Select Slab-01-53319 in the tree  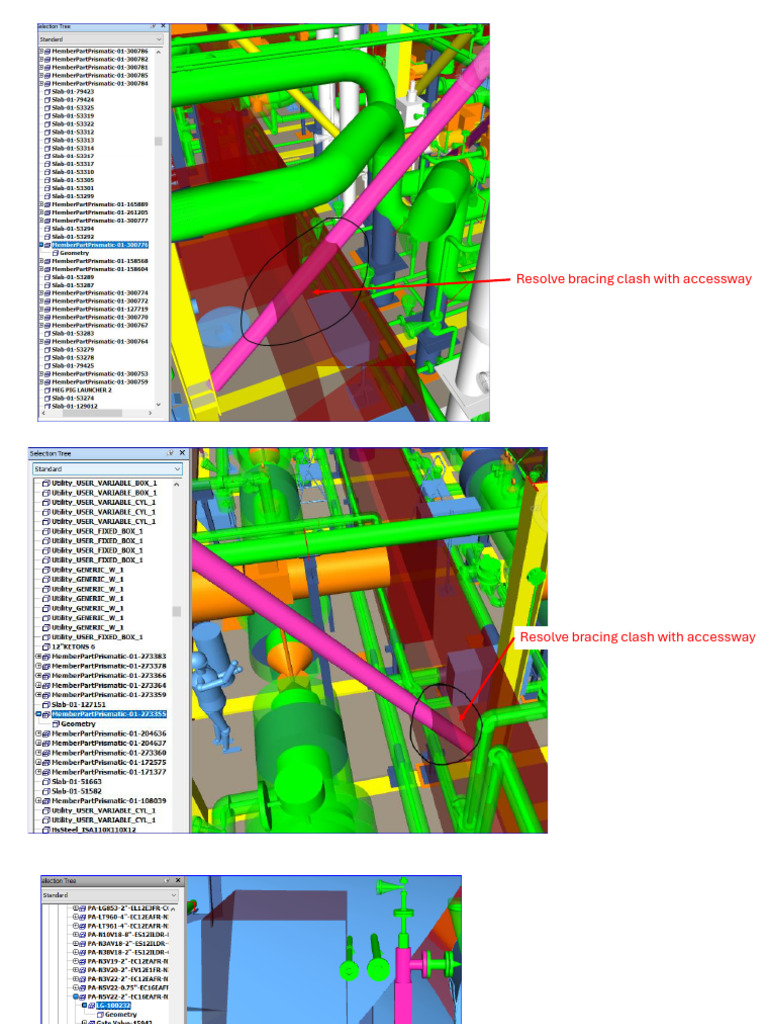click(x=72, y=116)
